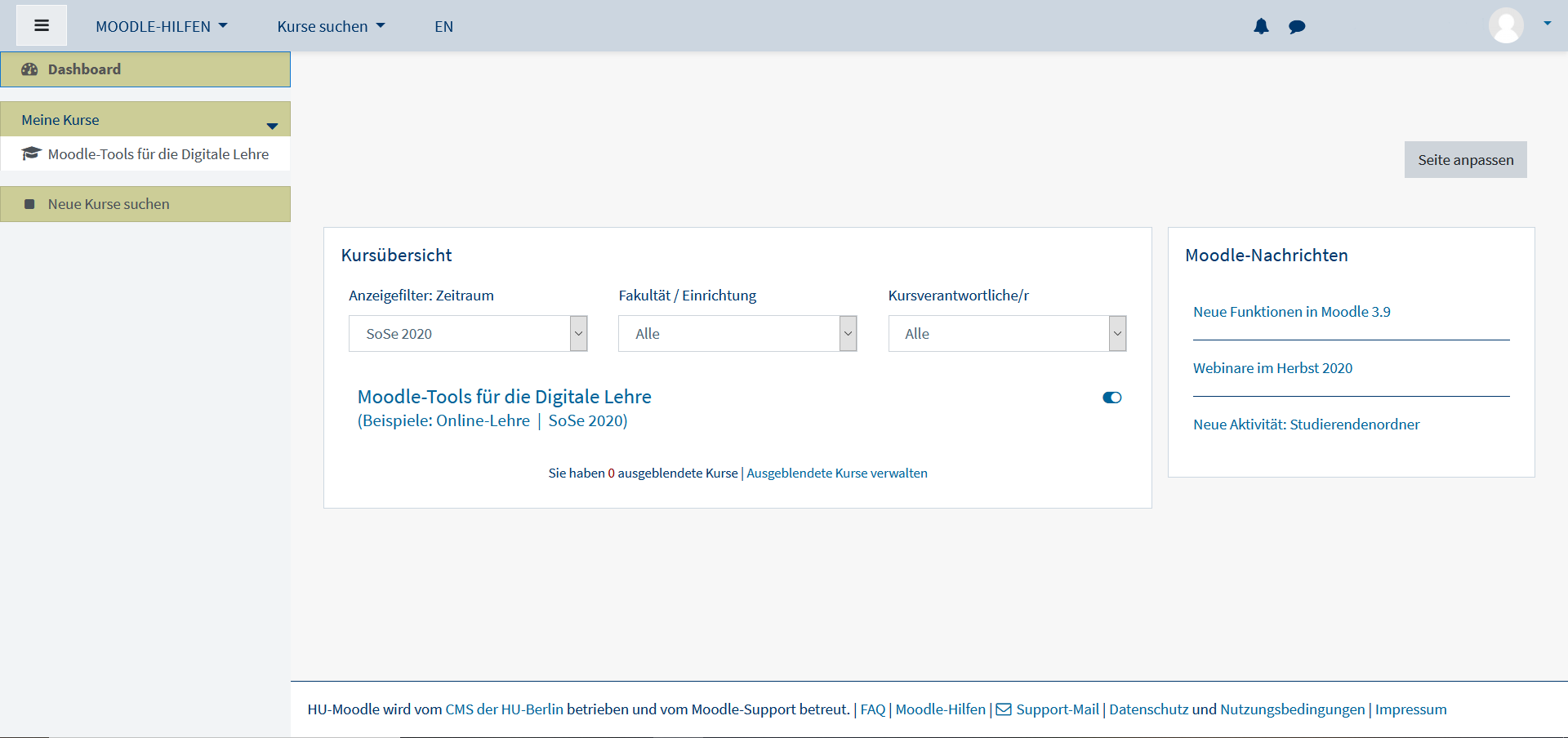
Task: Click CMS der HU-Berlin footer link
Action: (x=504, y=709)
